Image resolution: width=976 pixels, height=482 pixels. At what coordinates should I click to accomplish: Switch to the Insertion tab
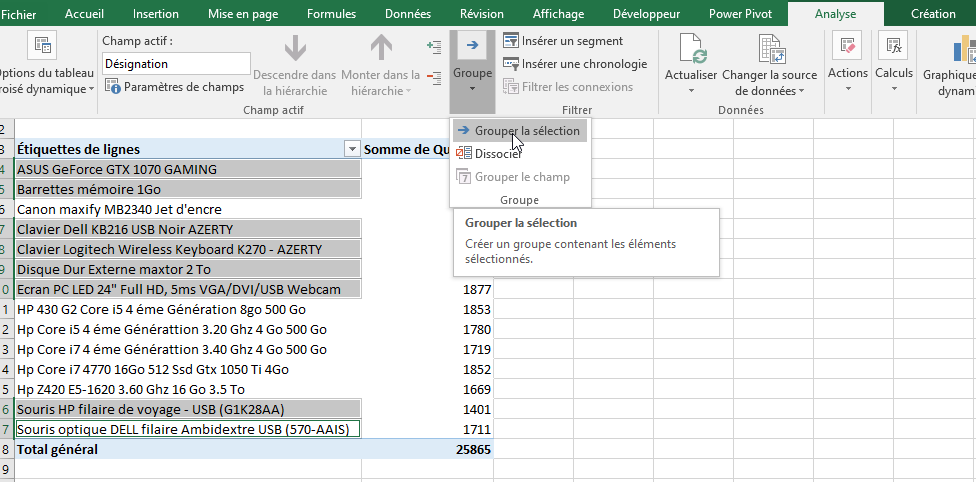pyautogui.click(x=156, y=14)
